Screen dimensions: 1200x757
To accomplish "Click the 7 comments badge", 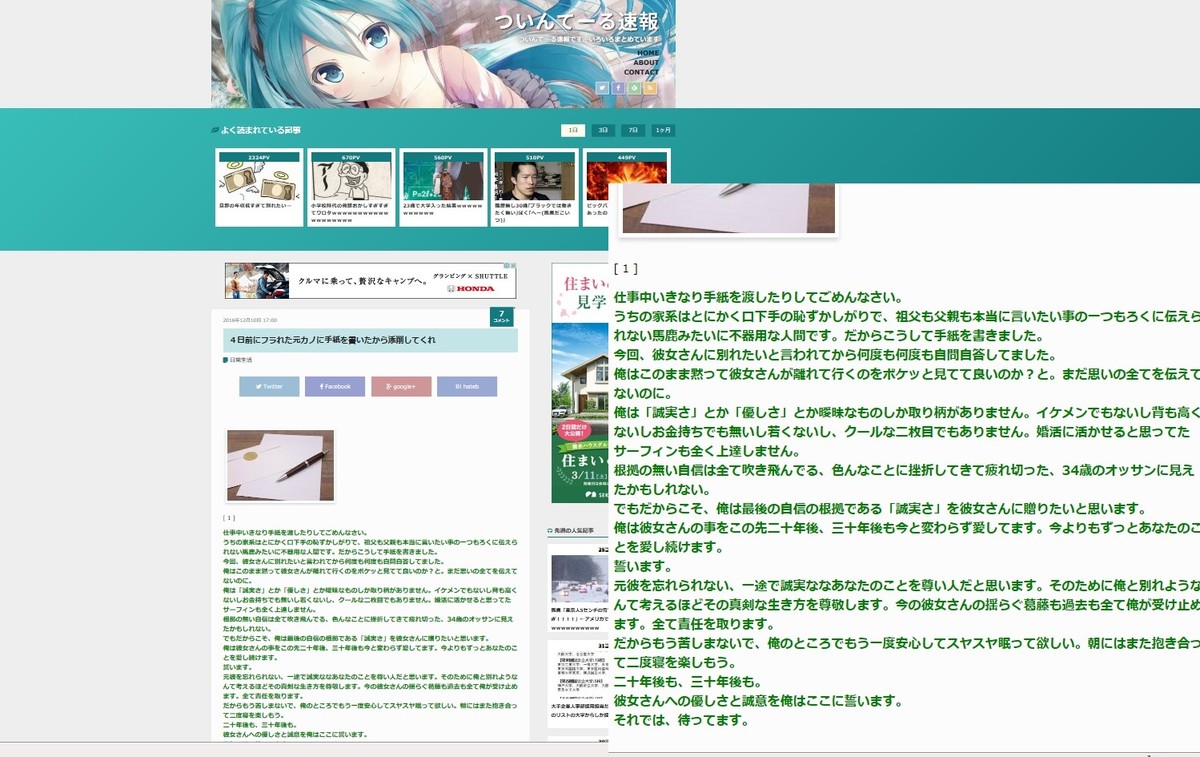I will (x=501, y=317).
